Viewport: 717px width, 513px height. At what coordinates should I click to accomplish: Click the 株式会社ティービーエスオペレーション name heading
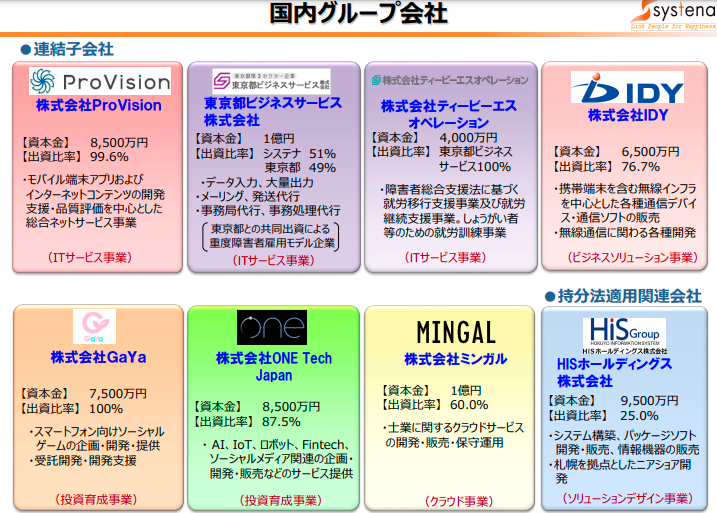[449, 114]
